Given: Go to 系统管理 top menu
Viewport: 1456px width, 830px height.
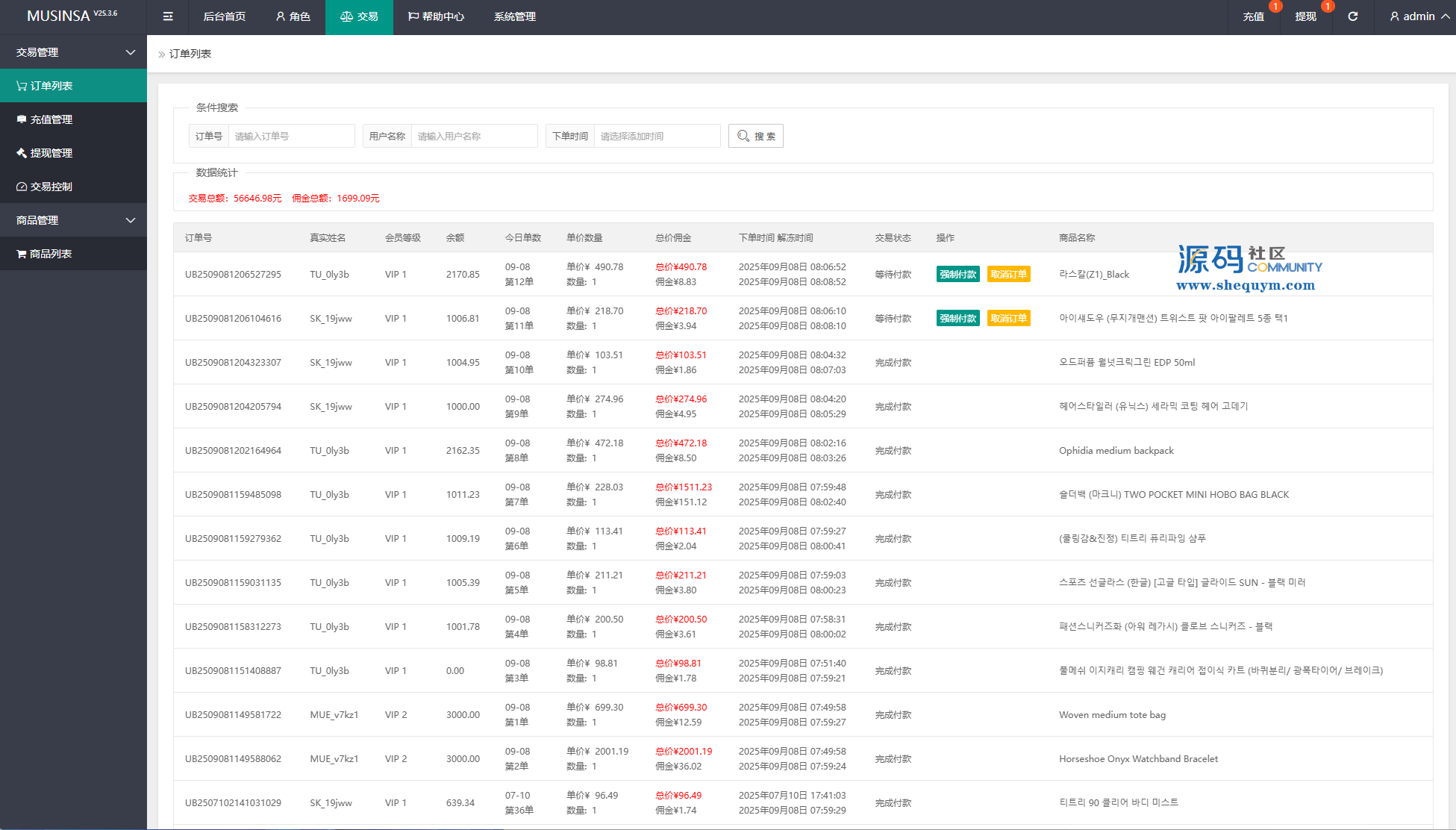Looking at the screenshot, I should coord(514,16).
